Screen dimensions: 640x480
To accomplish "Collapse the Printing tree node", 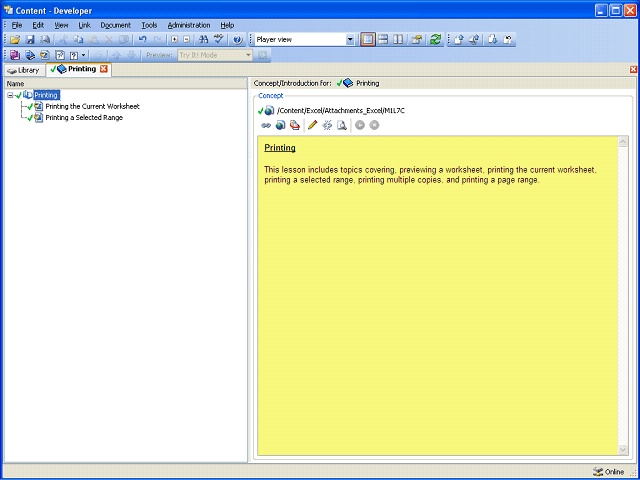I will point(10,95).
